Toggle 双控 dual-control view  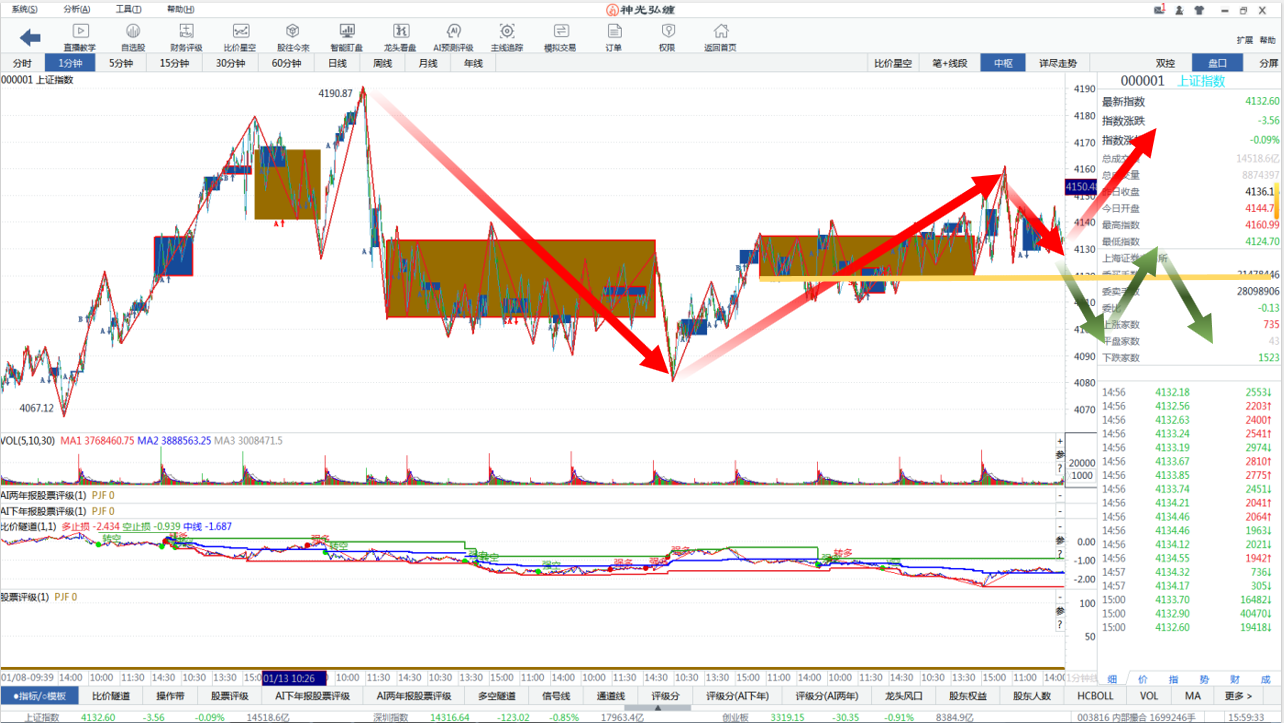click(1165, 63)
